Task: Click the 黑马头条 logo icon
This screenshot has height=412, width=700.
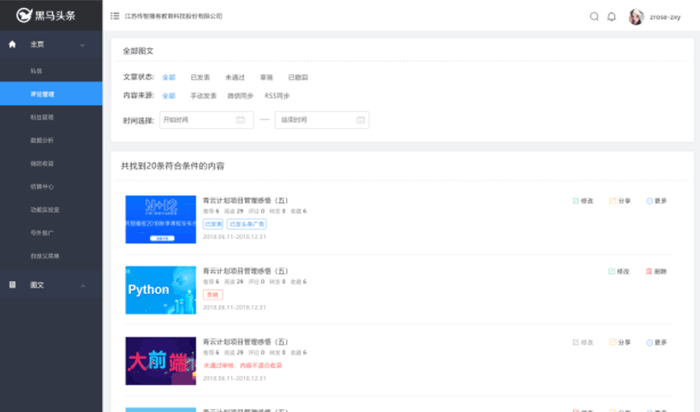Action: pos(22,17)
